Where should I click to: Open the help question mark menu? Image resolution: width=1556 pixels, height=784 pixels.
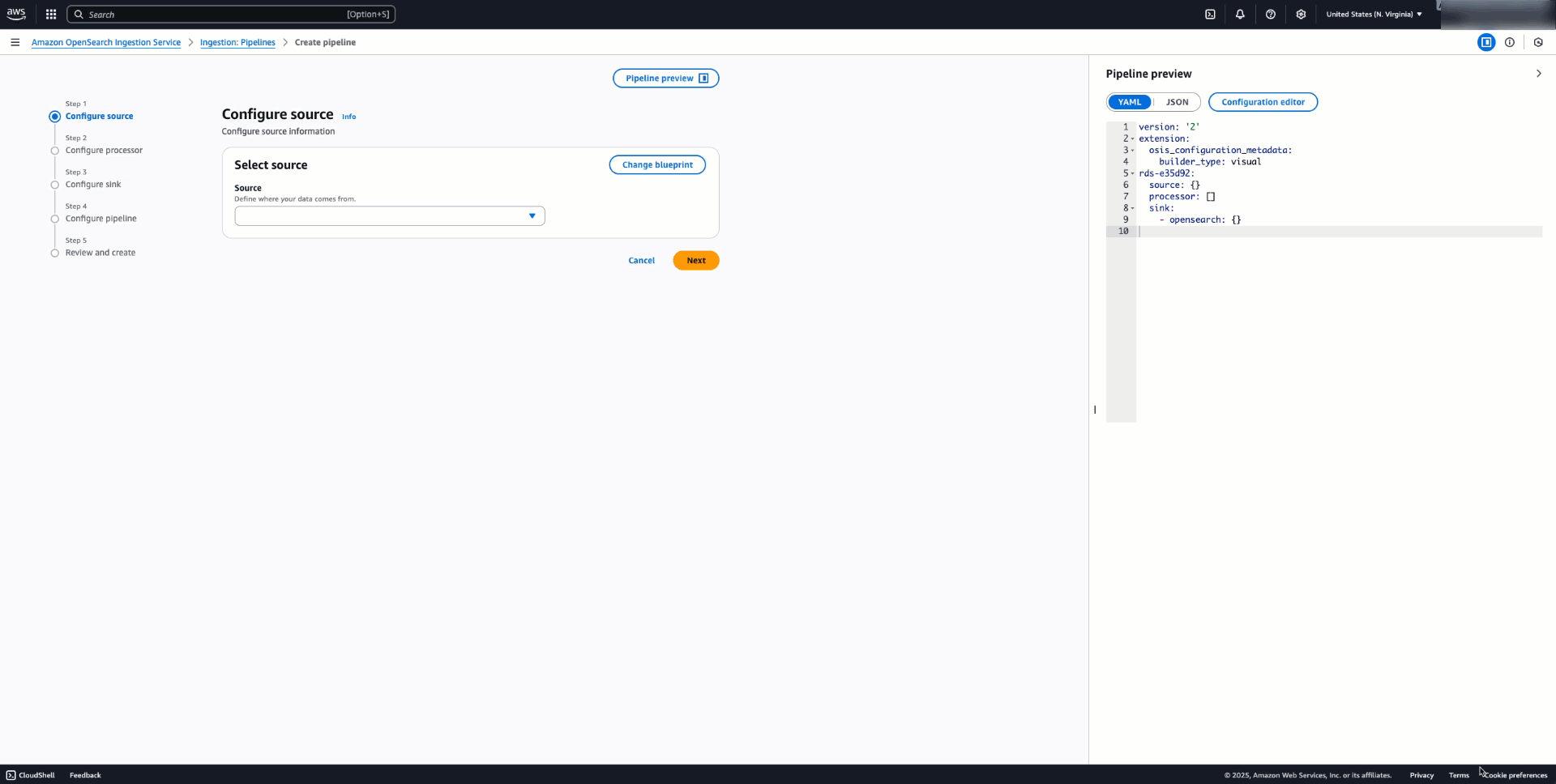pos(1271,15)
